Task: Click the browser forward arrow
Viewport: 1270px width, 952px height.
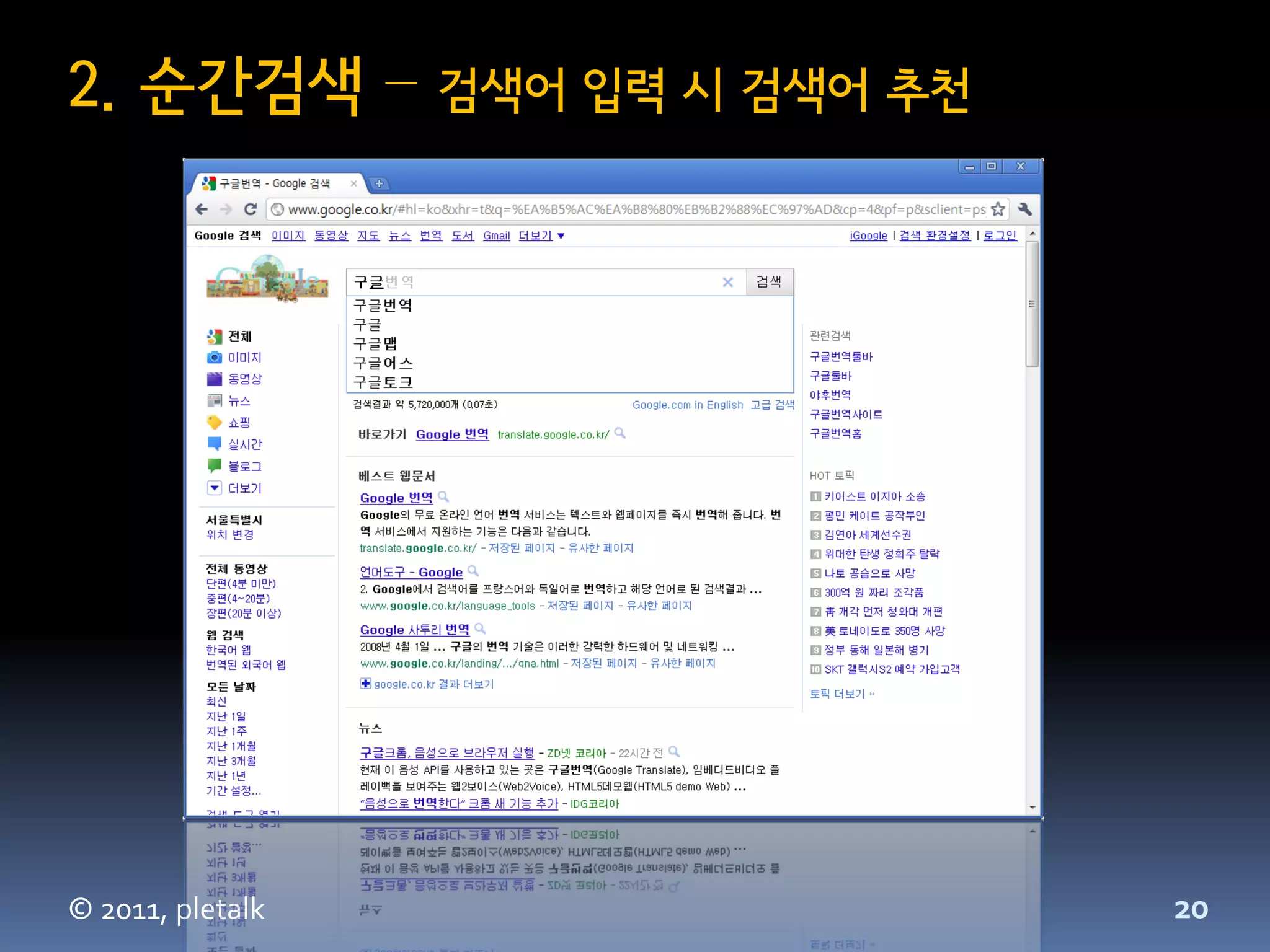Action: [x=226, y=209]
